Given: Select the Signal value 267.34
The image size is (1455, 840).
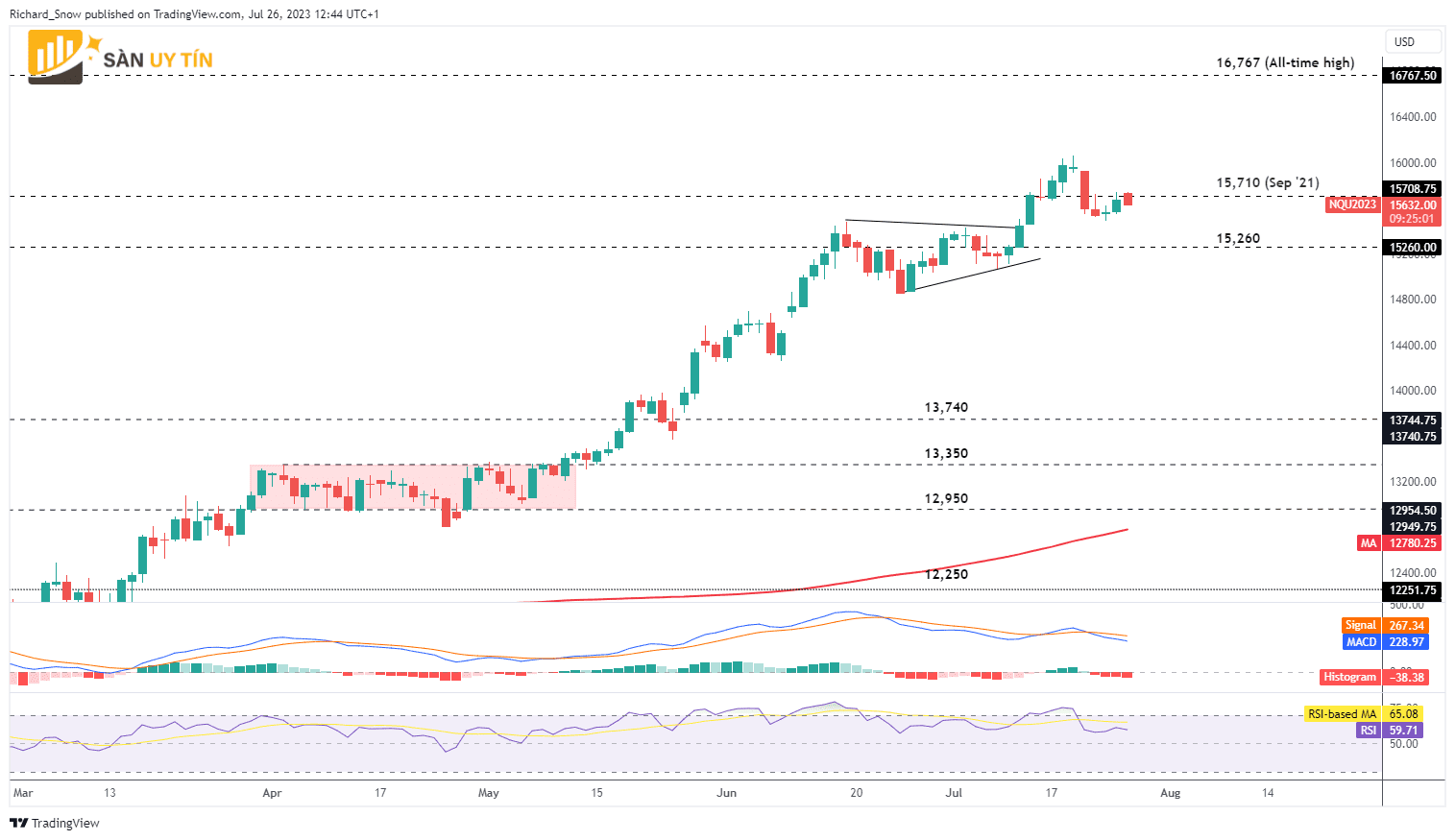Looking at the screenshot, I should pyautogui.click(x=1406, y=625).
